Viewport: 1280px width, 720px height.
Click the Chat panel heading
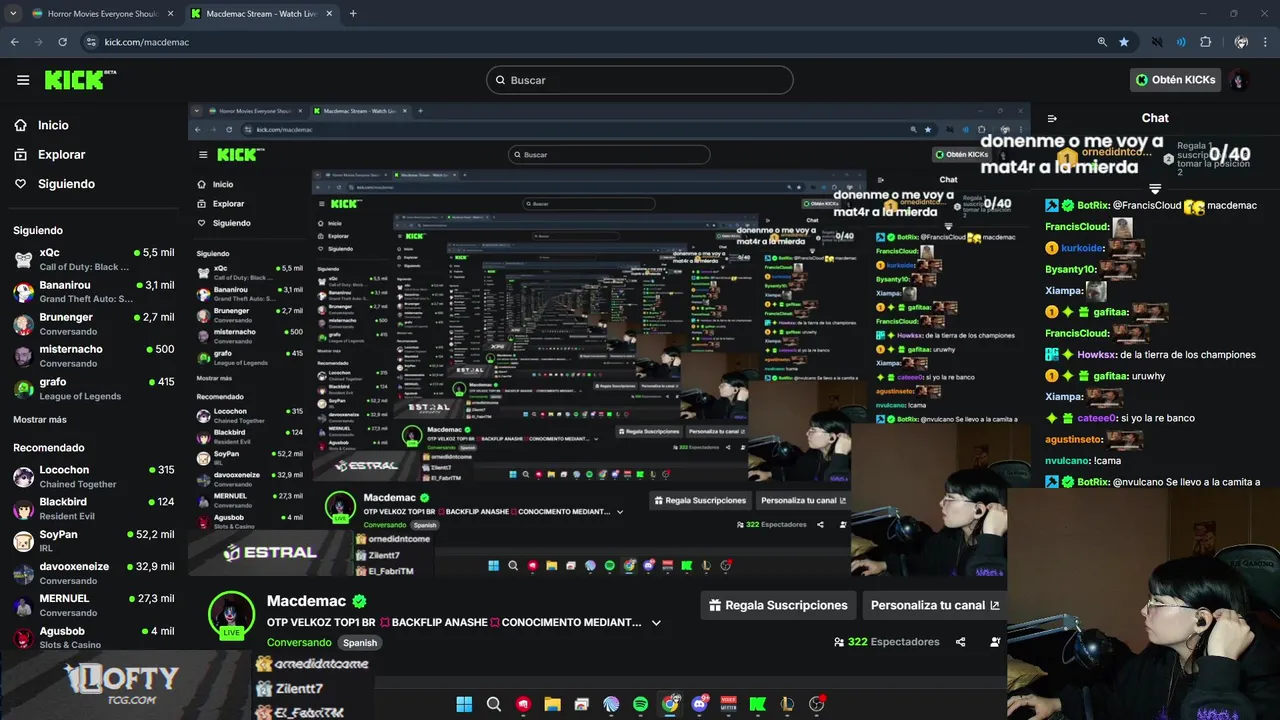click(1155, 118)
